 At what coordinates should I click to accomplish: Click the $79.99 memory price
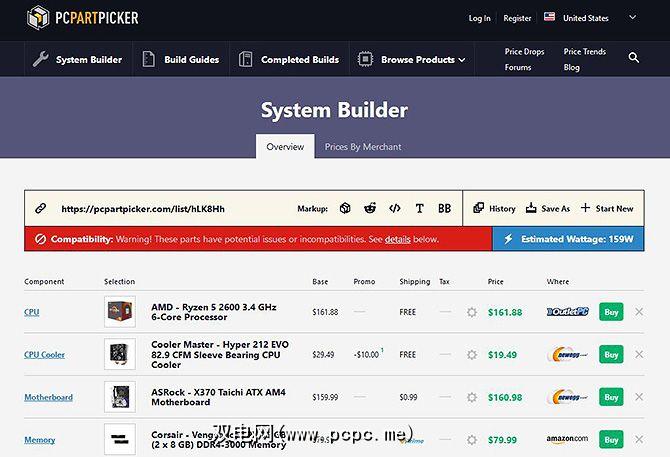tap(502, 440)
